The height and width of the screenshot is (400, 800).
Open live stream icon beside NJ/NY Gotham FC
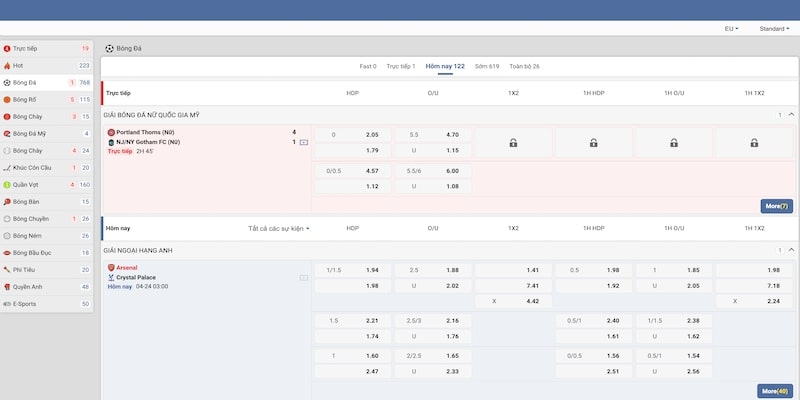click(304, 142)
